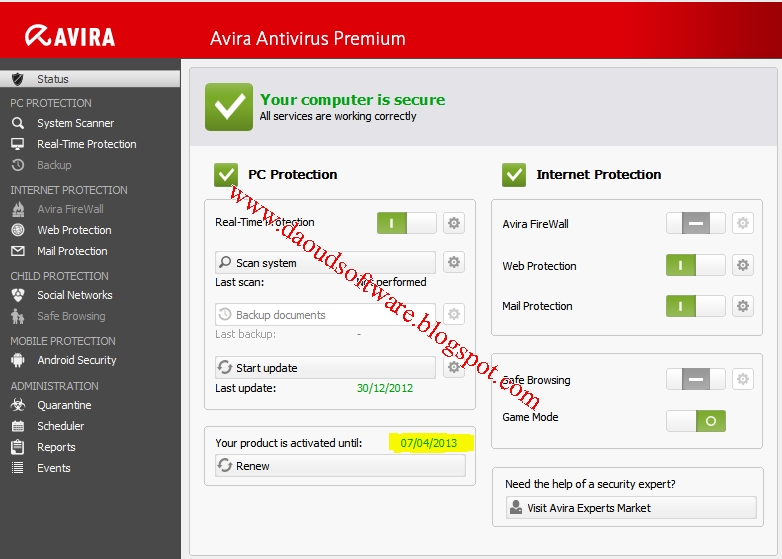Click the Mail Protection envelope icon

18,251
